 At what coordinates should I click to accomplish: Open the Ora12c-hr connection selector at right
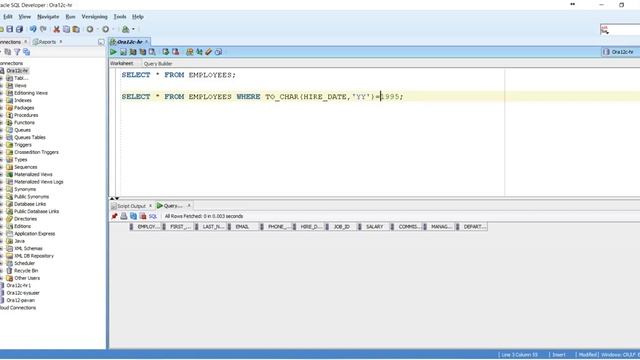click(x=620, y=52)
